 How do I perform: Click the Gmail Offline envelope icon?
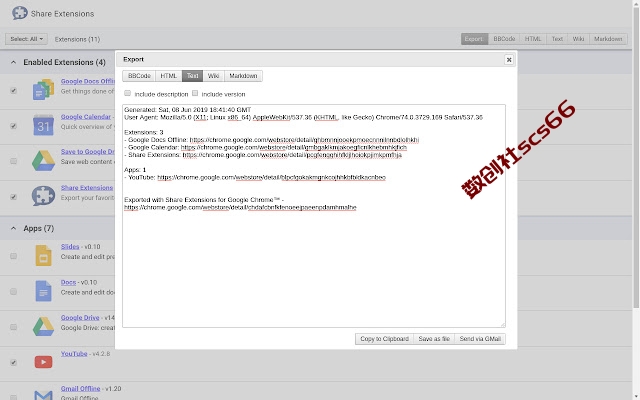(43, 395)
